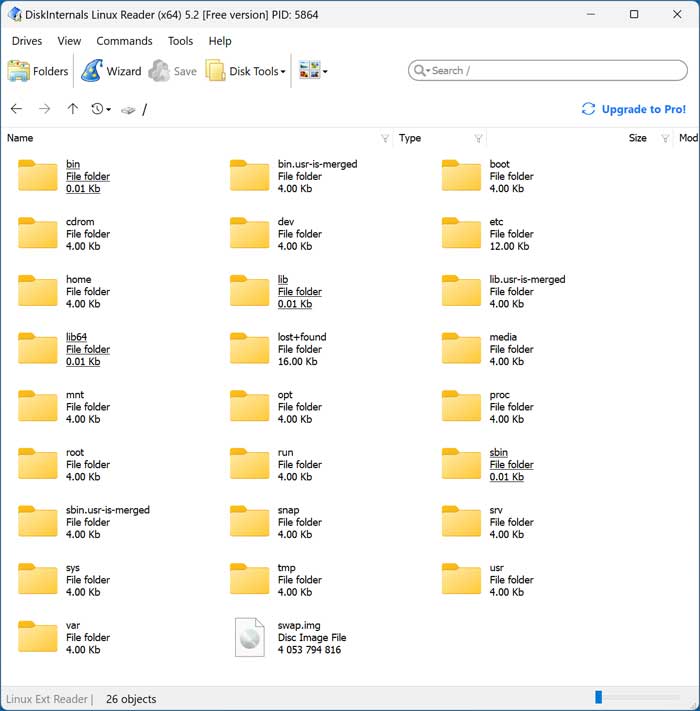Select the bin.usr-is-merged folder icon
Screen dimensions: 700x711
pos(249,175)
